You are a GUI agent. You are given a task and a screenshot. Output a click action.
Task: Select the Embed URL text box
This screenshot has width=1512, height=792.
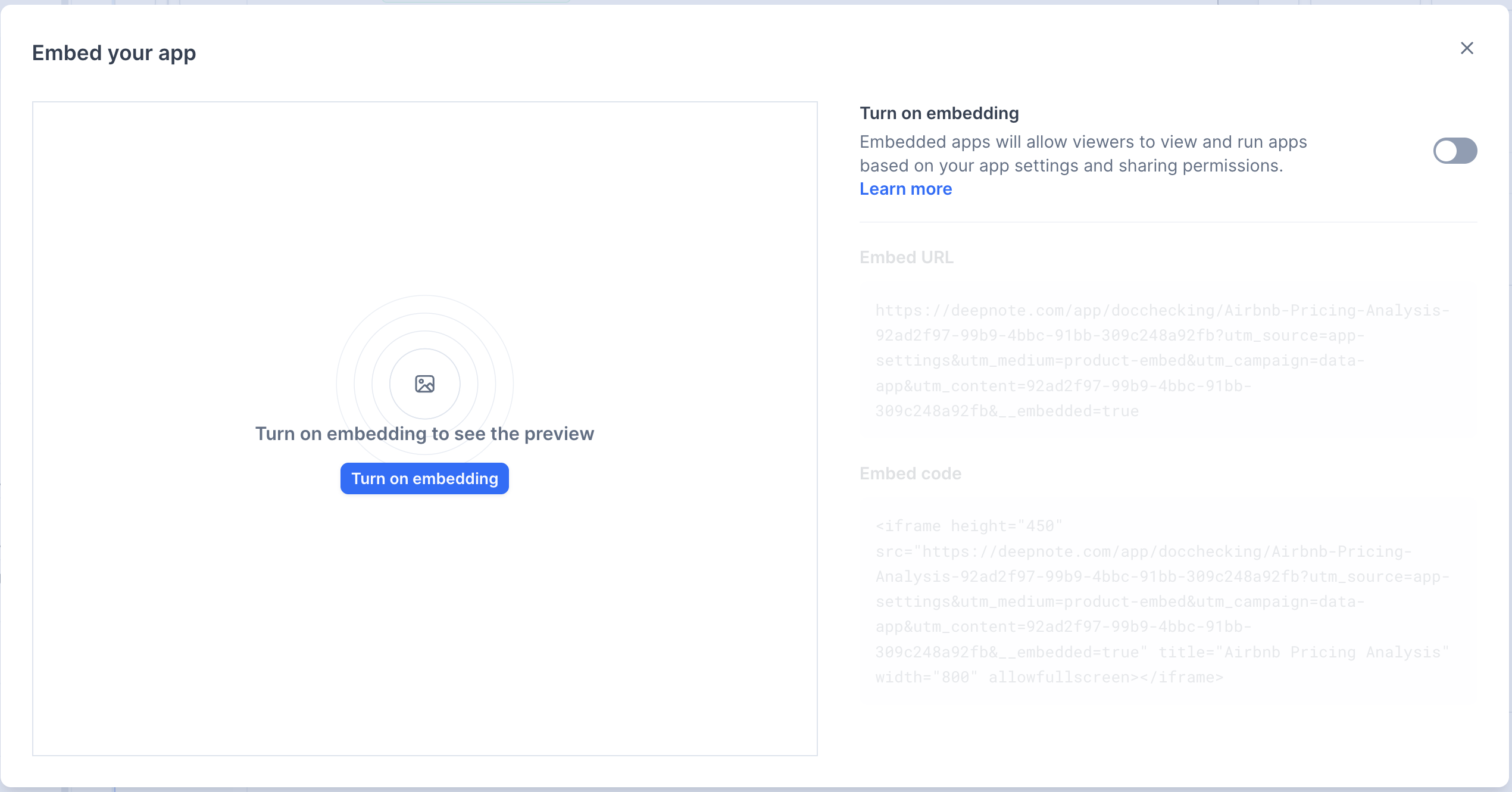click(1168, 361)
